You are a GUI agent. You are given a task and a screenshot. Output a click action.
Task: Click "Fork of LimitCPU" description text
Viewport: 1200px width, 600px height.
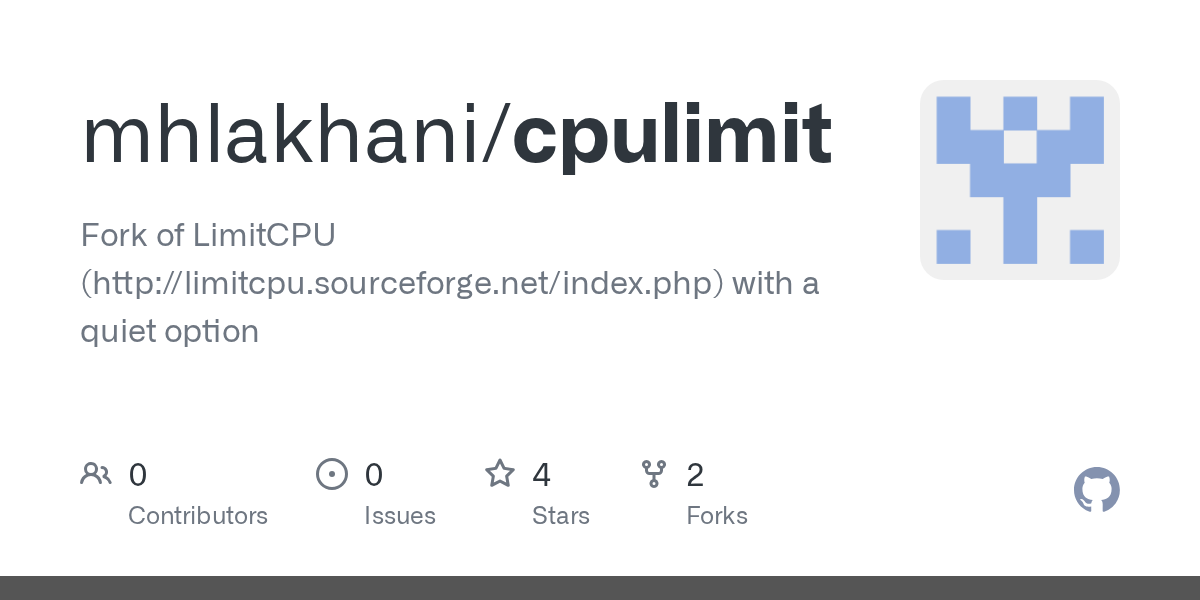pyautogui.click(x=208, y=236)
